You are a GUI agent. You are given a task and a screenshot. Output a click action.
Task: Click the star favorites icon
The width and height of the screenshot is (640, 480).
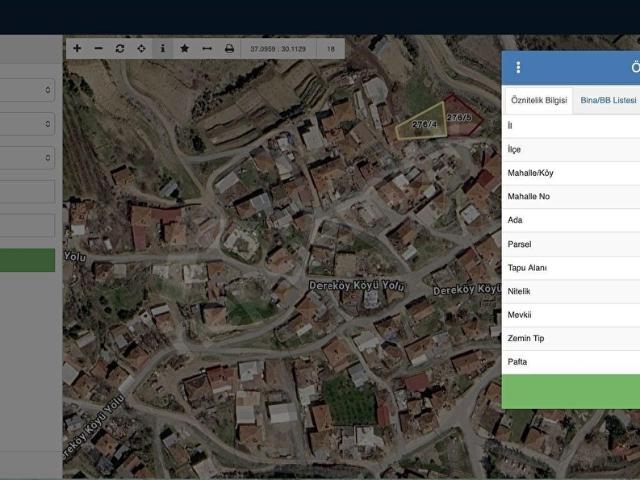pos(184,49)
